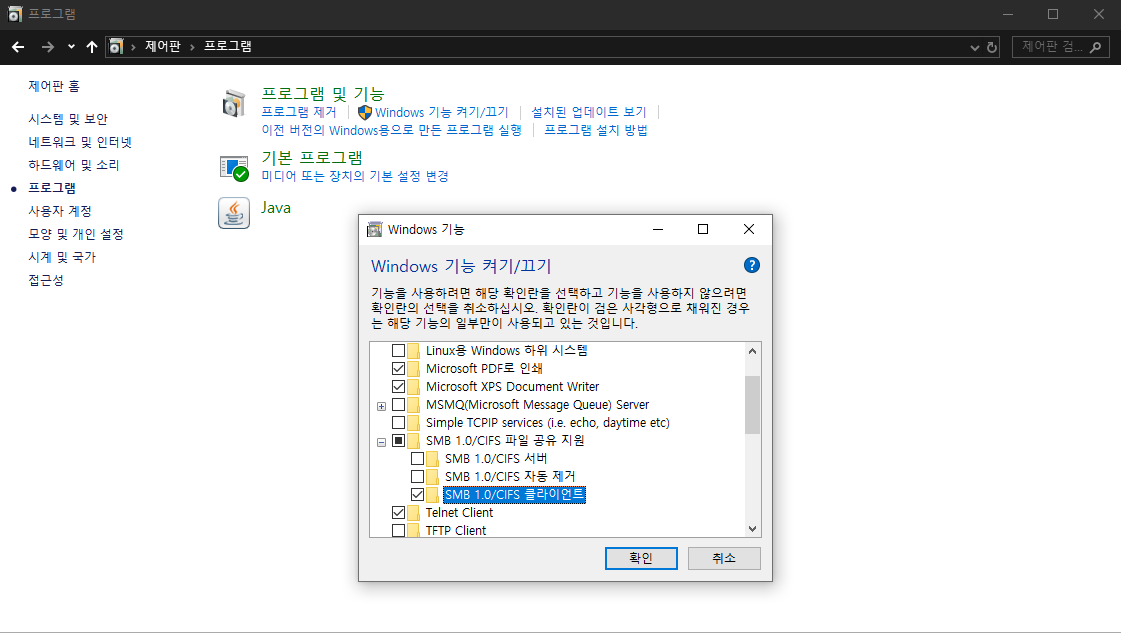Viewport: 1121px width, 633px height.
Task: Uncheck Microsoft XPS Document Writer checkbox
Action: [x=398, y=386]
